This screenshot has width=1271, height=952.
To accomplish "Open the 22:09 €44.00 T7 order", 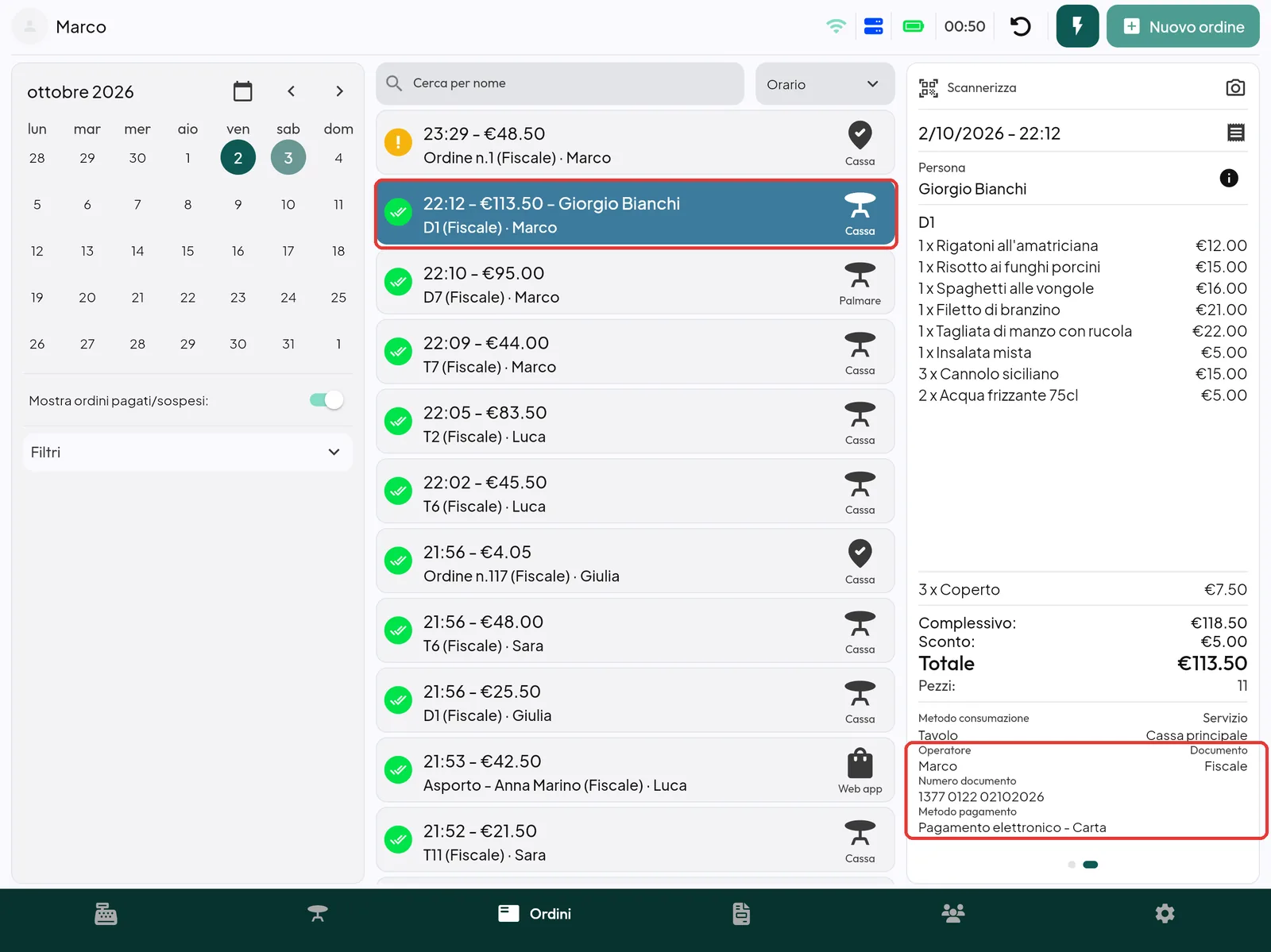I will (x=635, y=353).
